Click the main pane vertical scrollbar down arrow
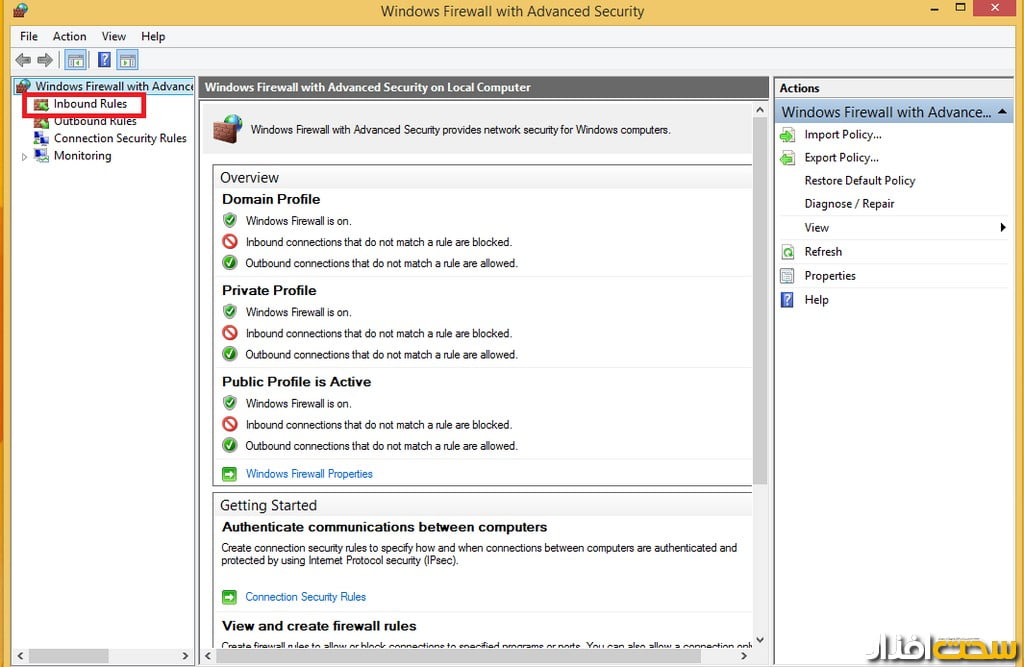Viewport: 1024px width, 667px height. [x=760, y=640]
